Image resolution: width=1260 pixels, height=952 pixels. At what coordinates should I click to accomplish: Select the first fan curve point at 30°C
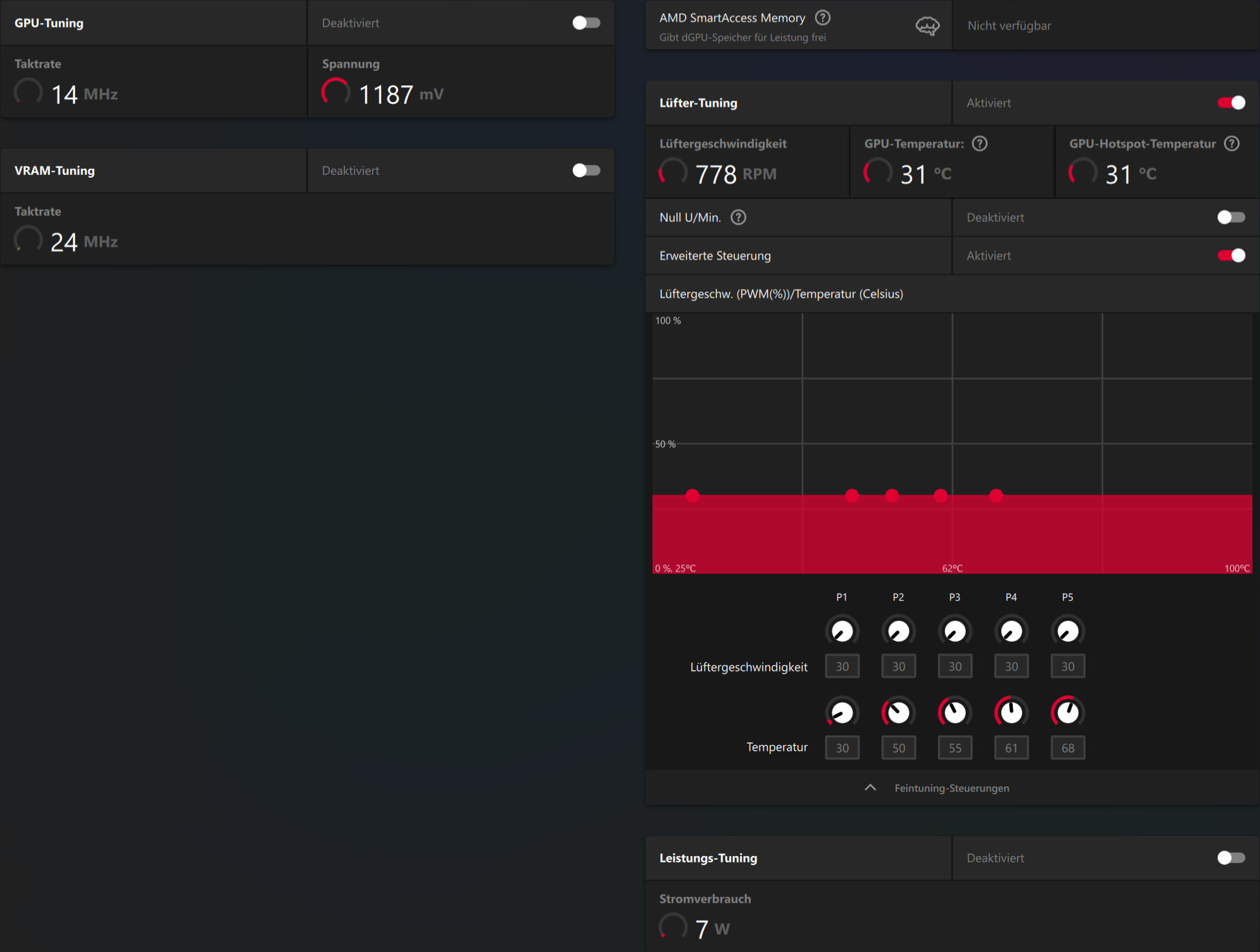click(692, 495)
